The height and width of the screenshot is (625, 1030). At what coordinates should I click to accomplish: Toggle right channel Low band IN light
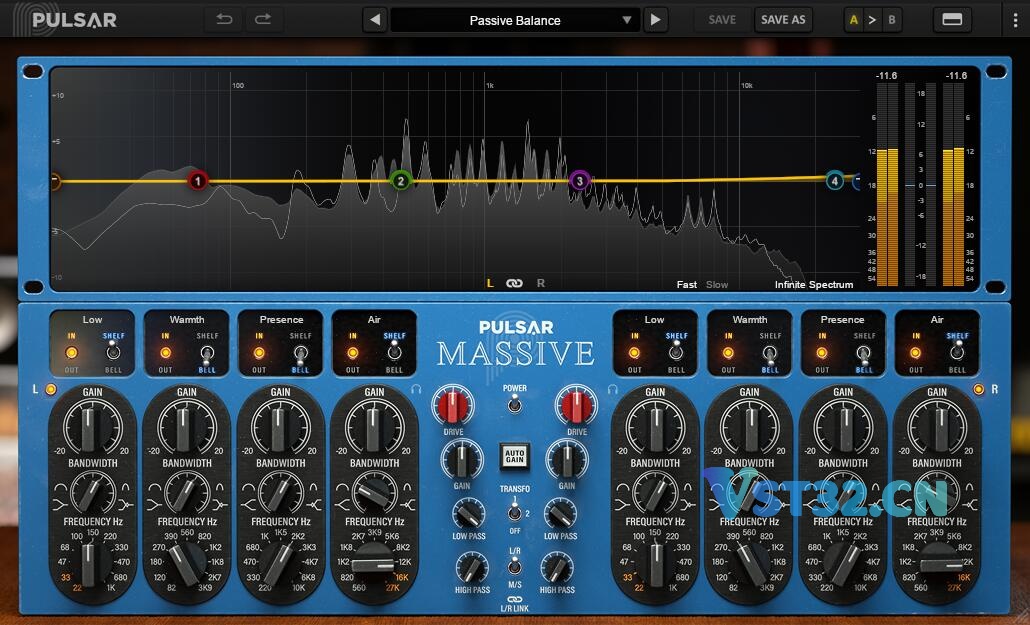click(x=634, y=353)
